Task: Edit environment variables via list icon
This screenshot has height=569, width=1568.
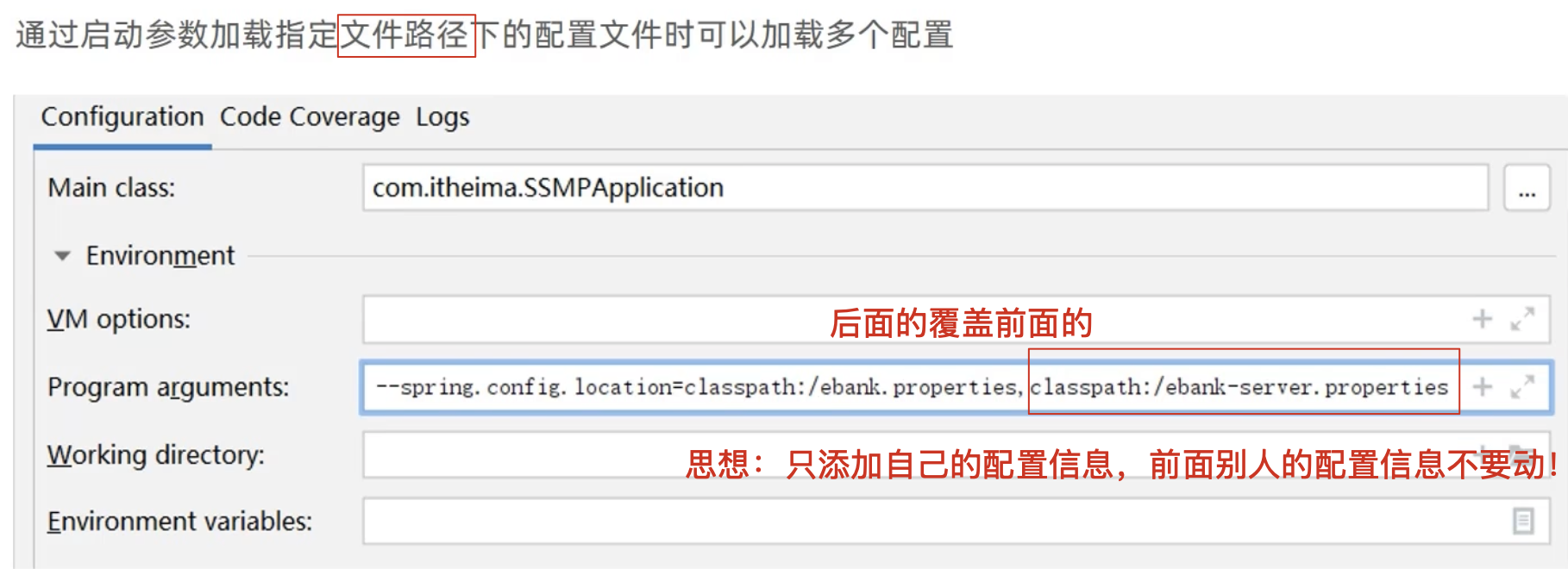Action: pos(1523,521)
